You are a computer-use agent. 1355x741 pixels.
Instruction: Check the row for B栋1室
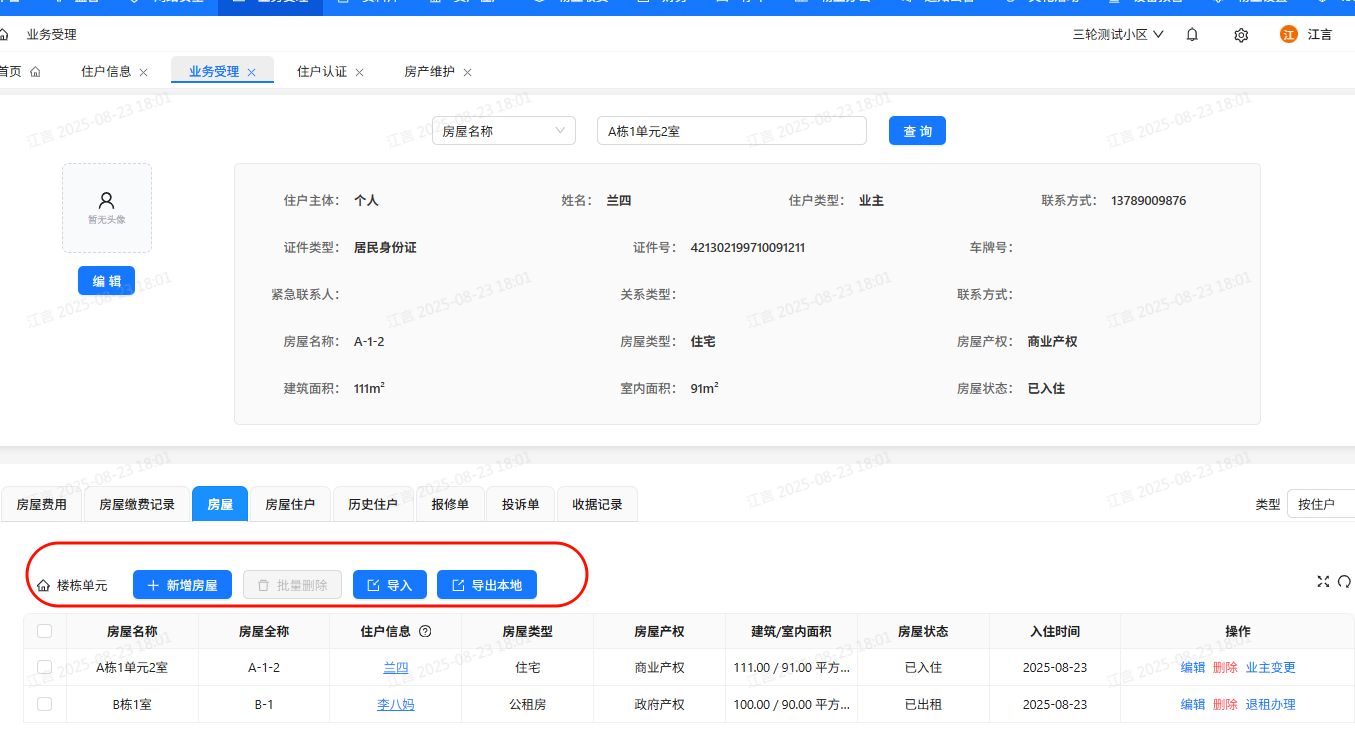44,704
